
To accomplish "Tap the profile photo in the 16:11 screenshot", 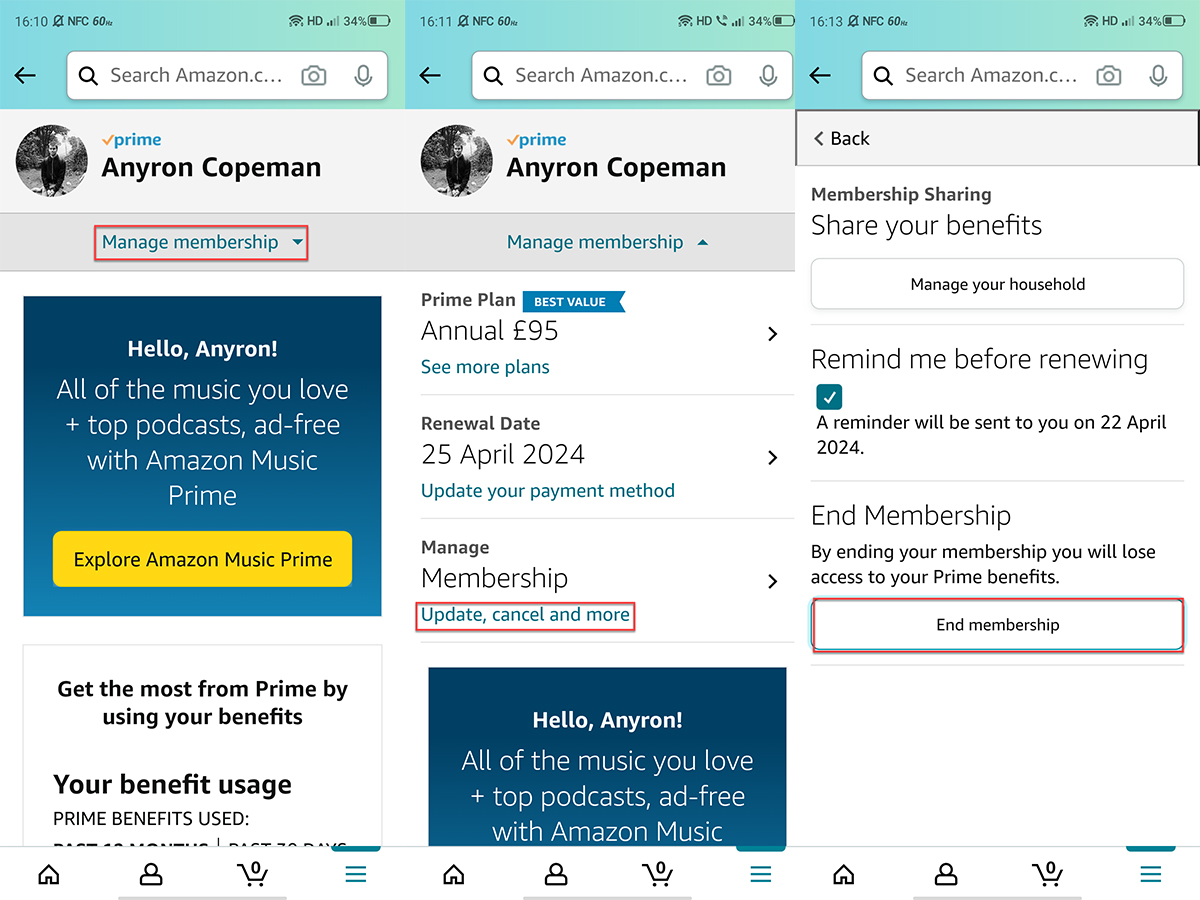I will pos(457,161).
